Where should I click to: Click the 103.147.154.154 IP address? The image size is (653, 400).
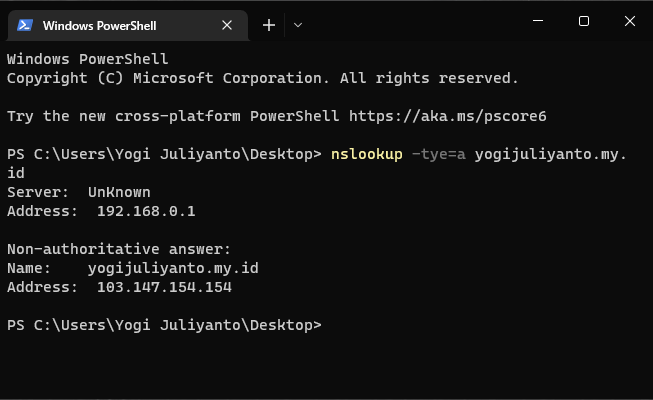(164, 287)
